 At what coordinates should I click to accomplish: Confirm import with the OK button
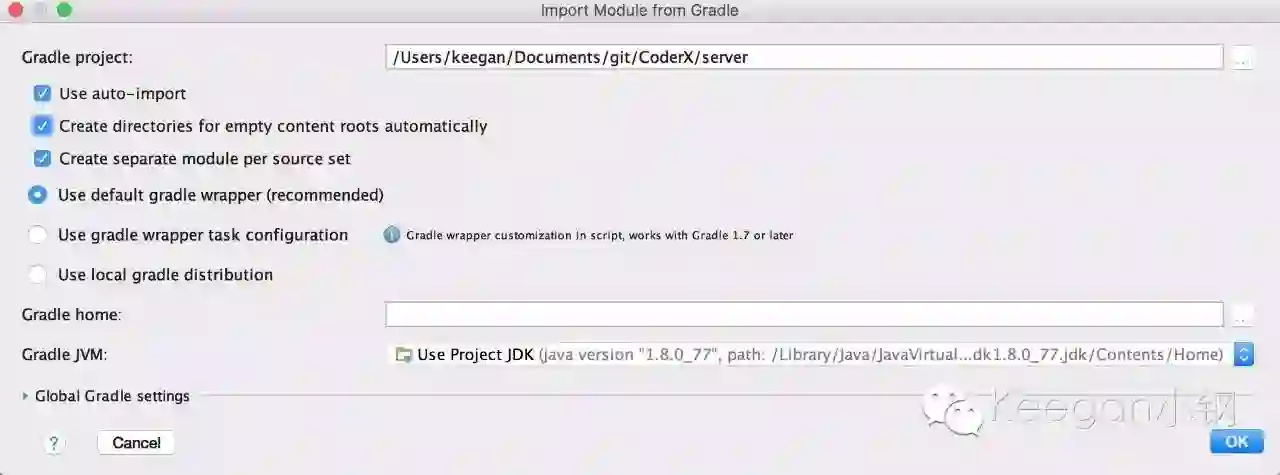(1236, 442)
